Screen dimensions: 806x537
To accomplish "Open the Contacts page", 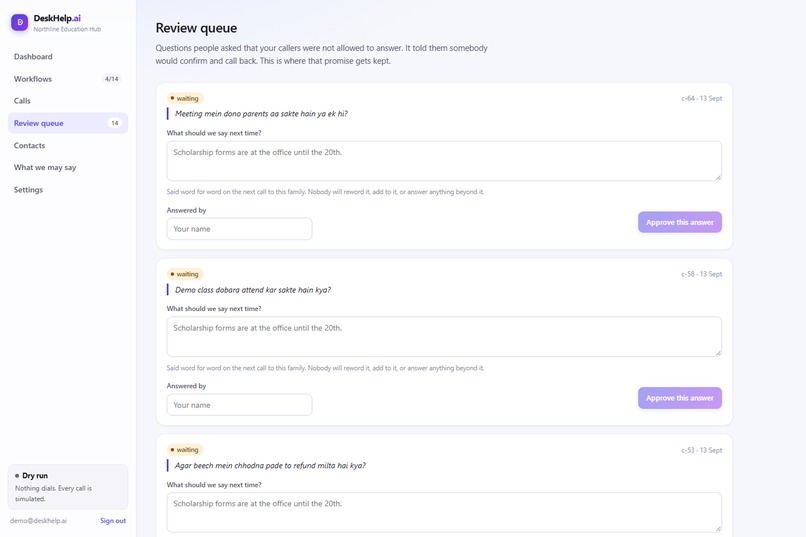I will click(x=68, y=145).
